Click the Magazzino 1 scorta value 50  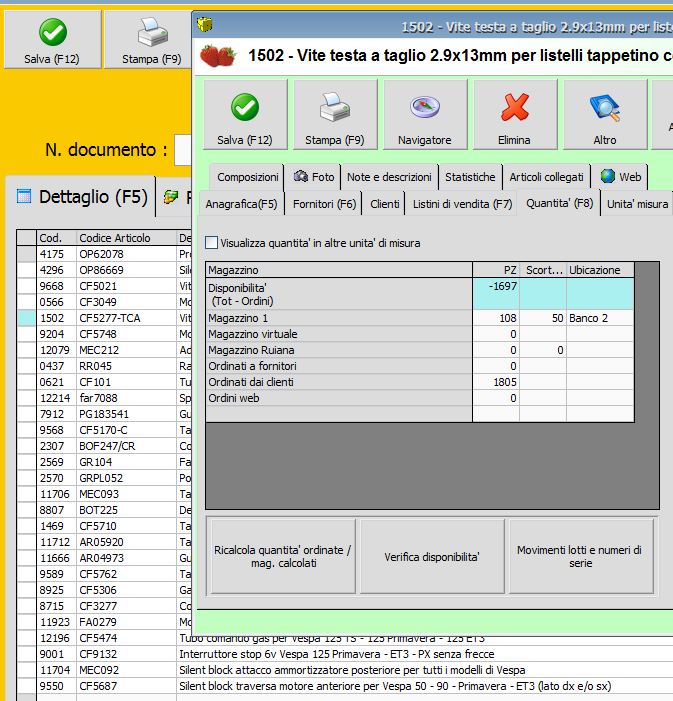543,318
